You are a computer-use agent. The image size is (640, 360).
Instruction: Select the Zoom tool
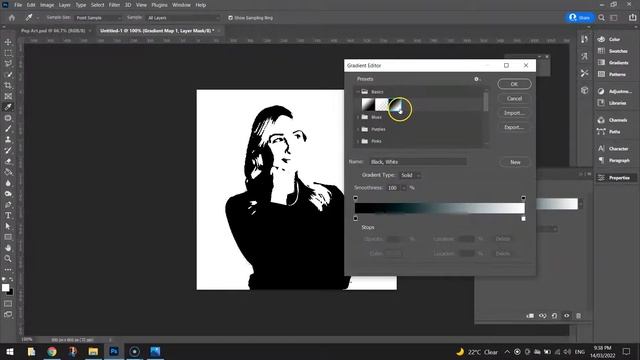click(8, 258)
